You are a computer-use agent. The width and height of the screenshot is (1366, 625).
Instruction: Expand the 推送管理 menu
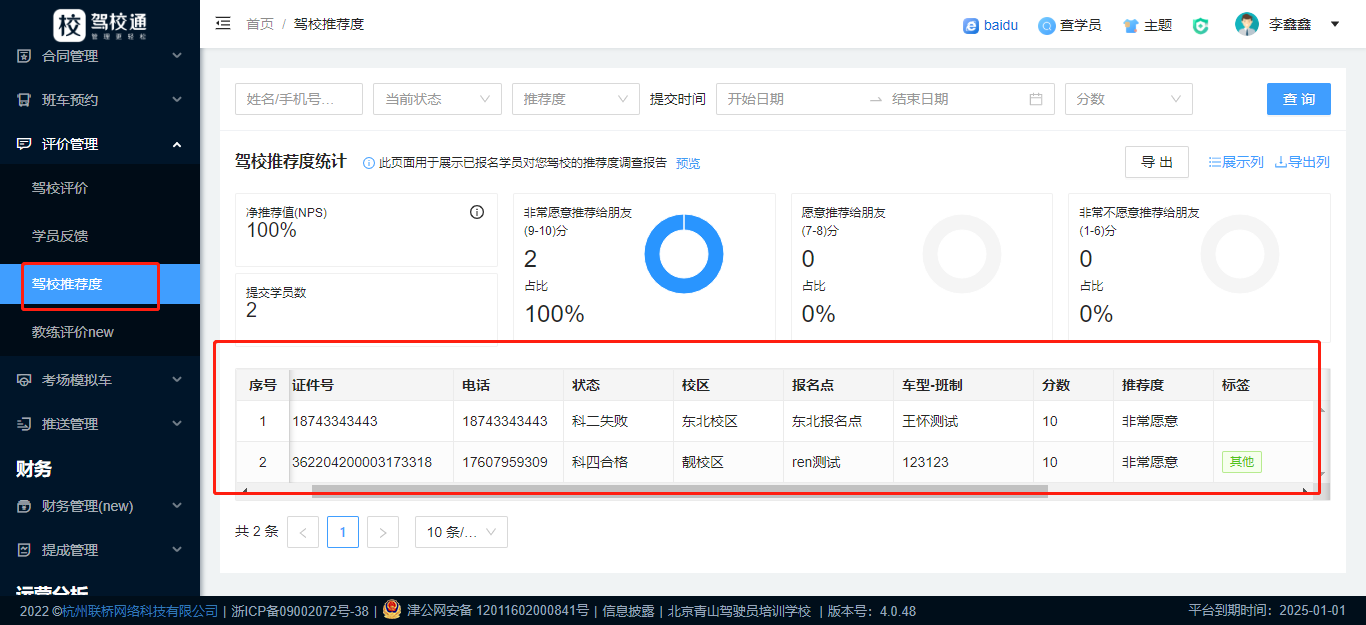tap(177, 424)
